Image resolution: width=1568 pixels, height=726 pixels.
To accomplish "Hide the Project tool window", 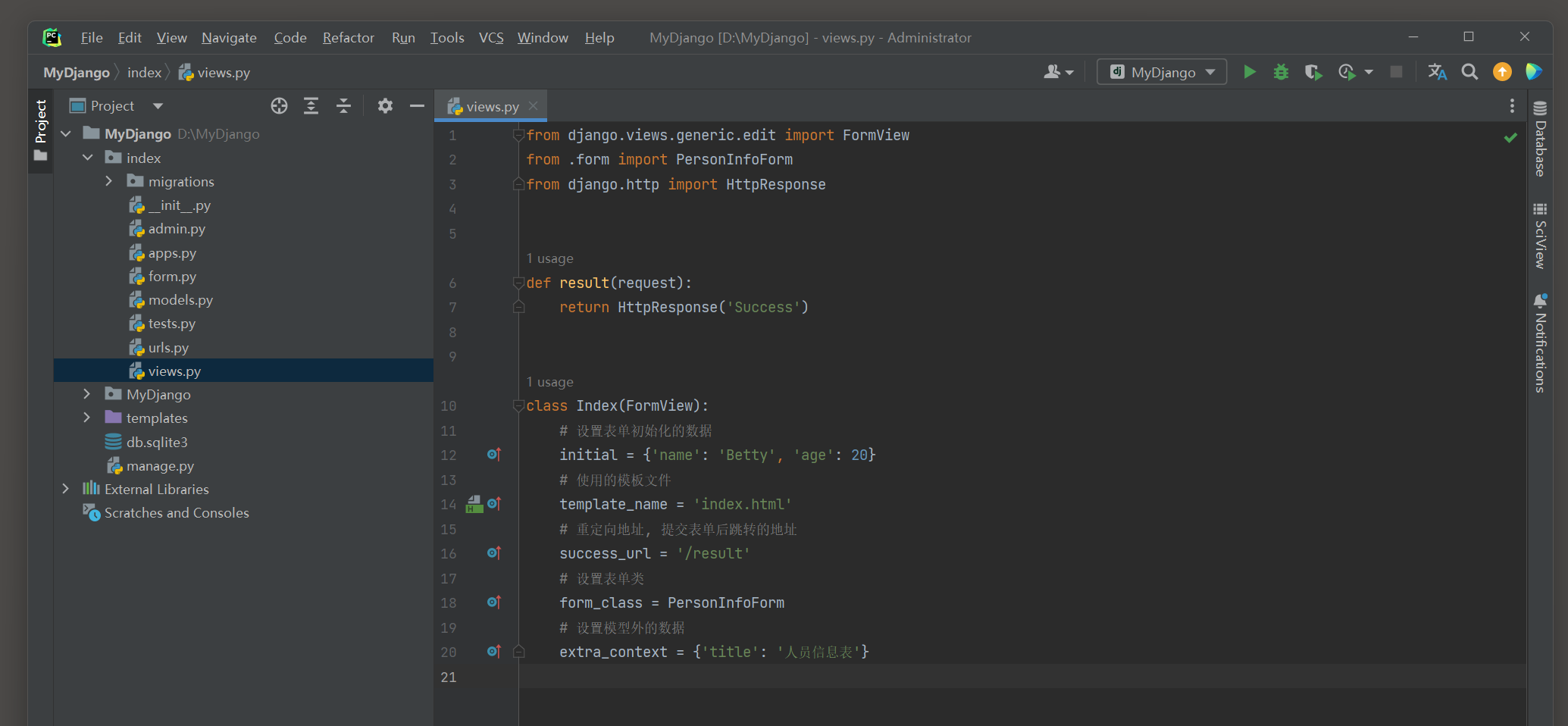I will (x=417, y=106).
